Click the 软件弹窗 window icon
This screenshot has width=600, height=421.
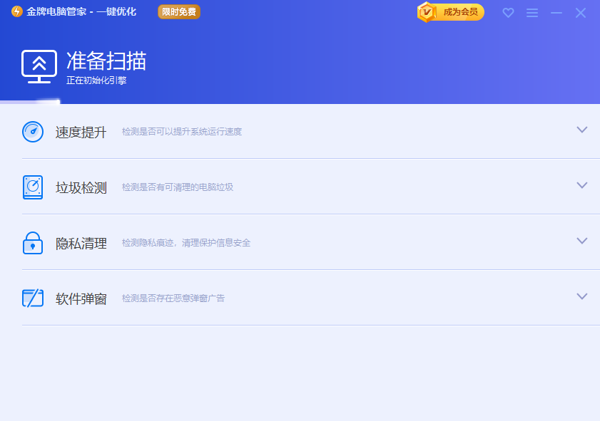pos(33,298)
